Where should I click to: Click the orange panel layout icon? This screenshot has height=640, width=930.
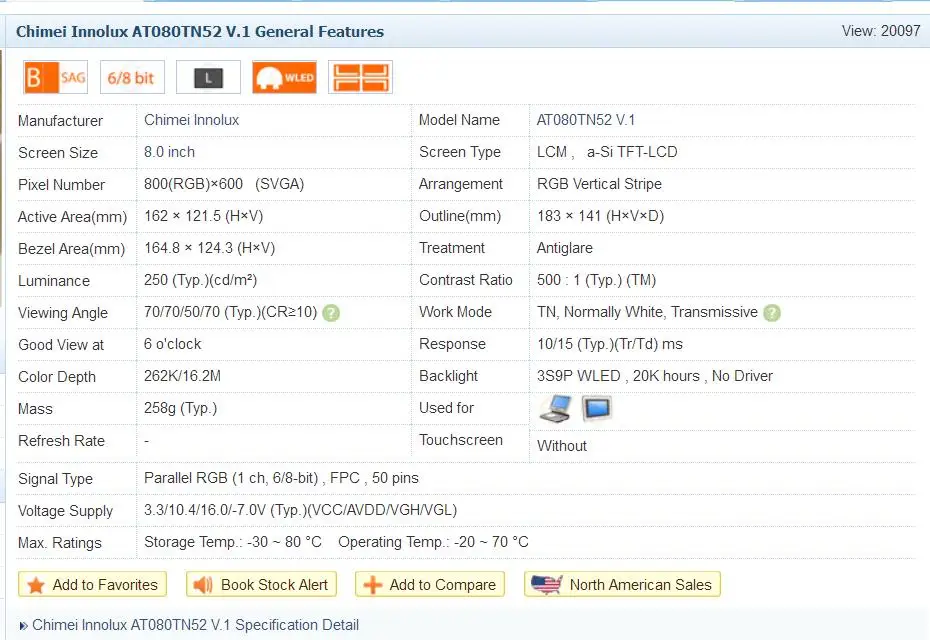(360, 77)
